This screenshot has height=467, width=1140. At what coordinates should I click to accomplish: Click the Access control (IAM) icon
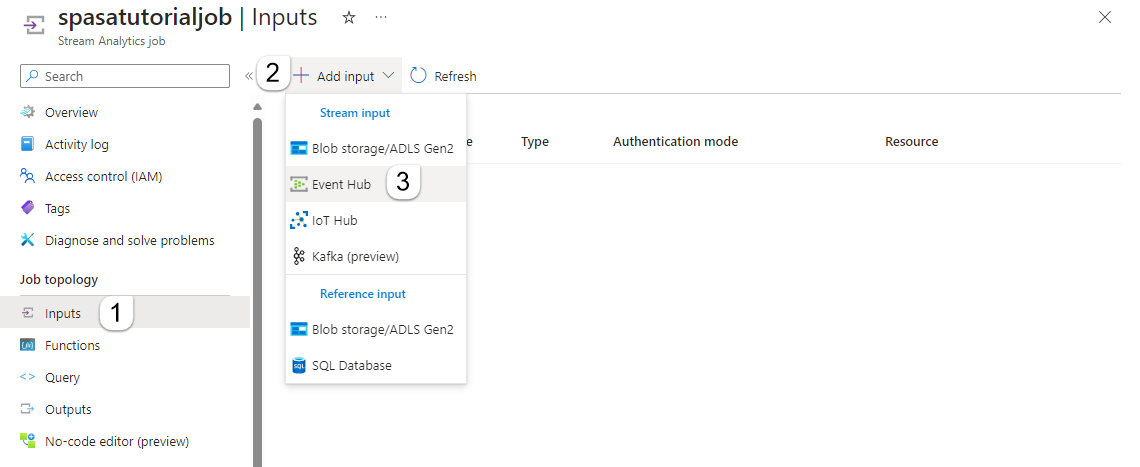(x=28, y=176)
